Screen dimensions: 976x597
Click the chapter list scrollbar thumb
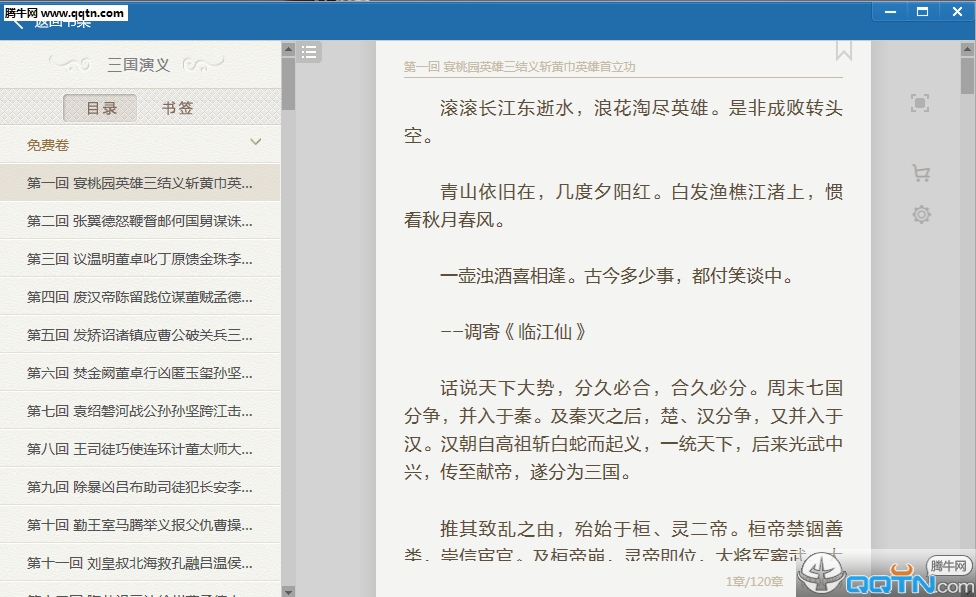pyautogui.click(x=288, y=83)
